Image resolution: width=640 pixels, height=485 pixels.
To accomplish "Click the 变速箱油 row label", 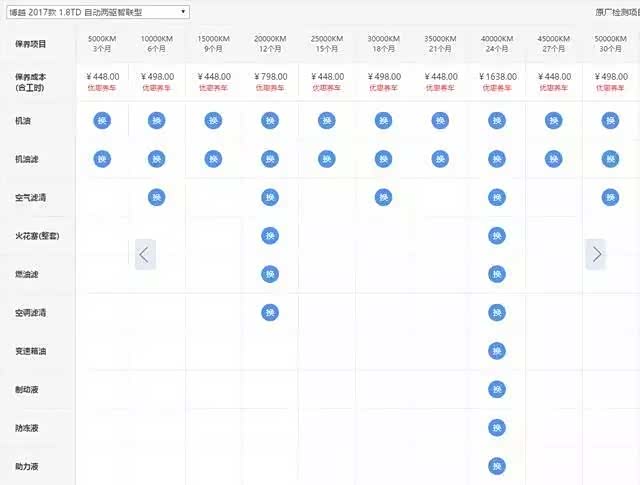I will click(31, 351).
